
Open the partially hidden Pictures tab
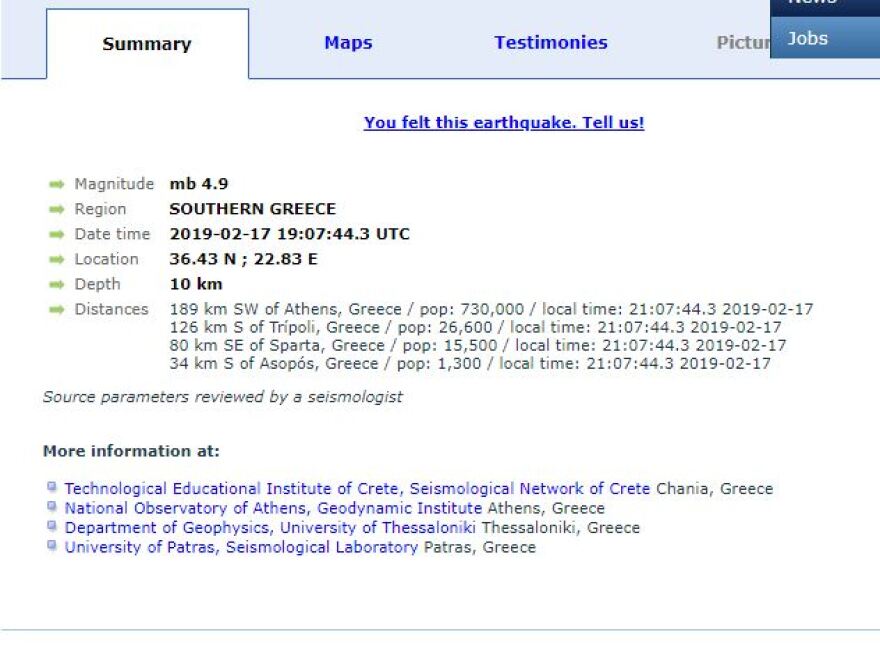point(742,43)
